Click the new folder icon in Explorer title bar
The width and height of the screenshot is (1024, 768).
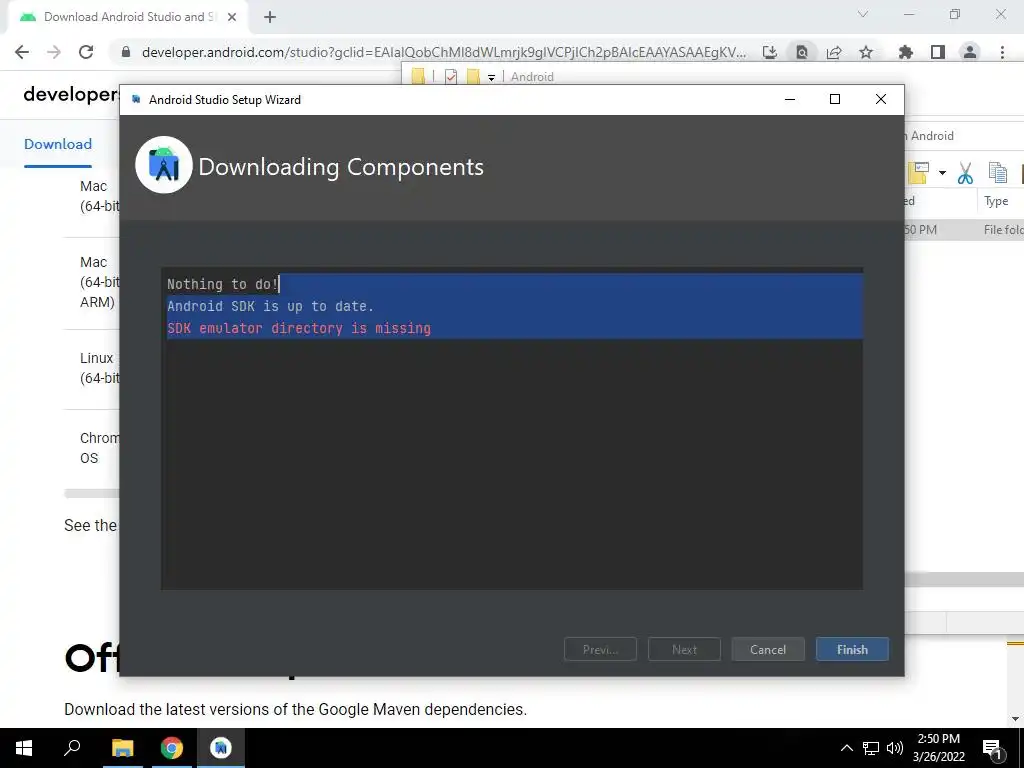tap(473, 77)
